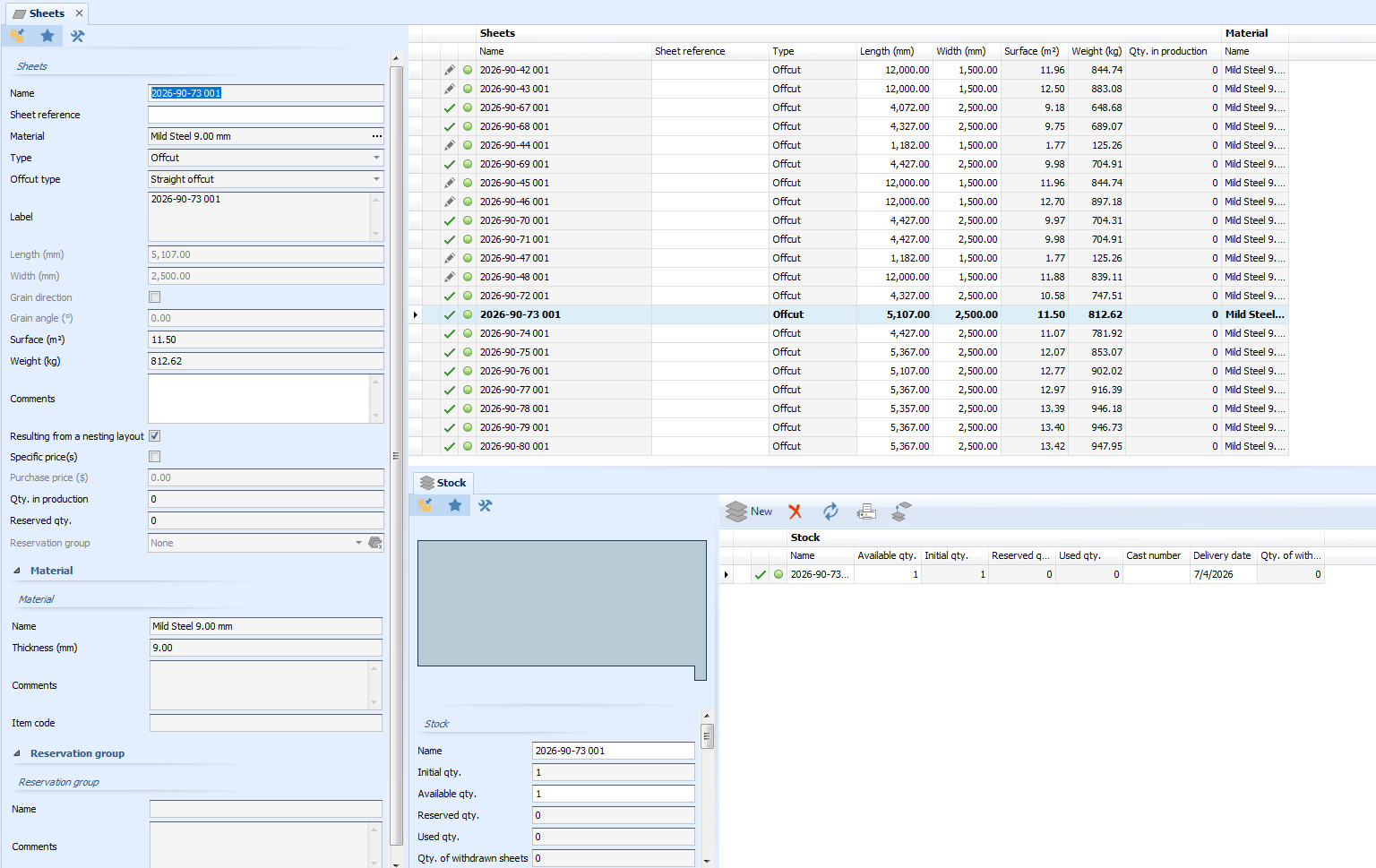
Task: Click the sheet icon on the Sheets tab
Action: [x=19, y=13]
